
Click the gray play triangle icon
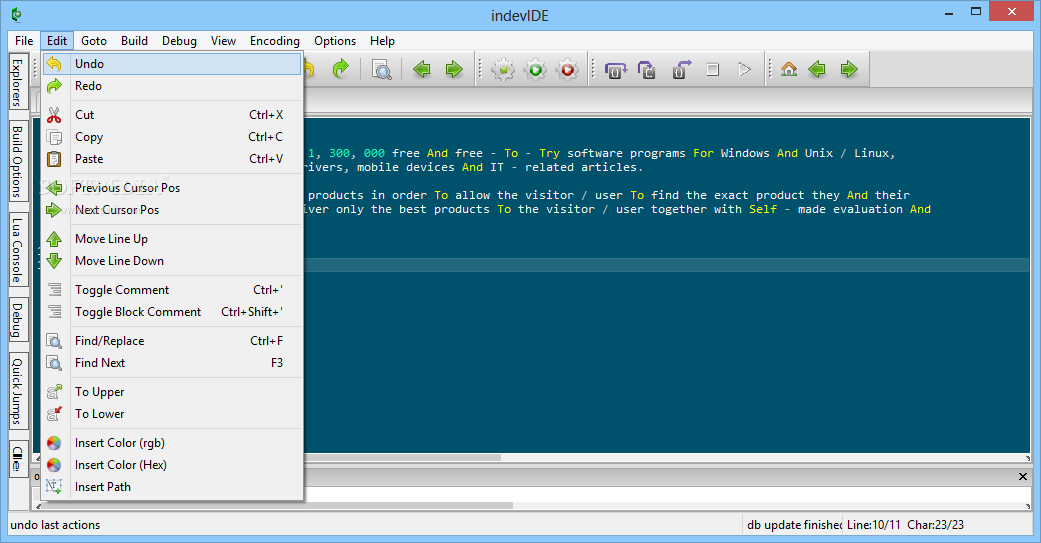click(744, 69)
